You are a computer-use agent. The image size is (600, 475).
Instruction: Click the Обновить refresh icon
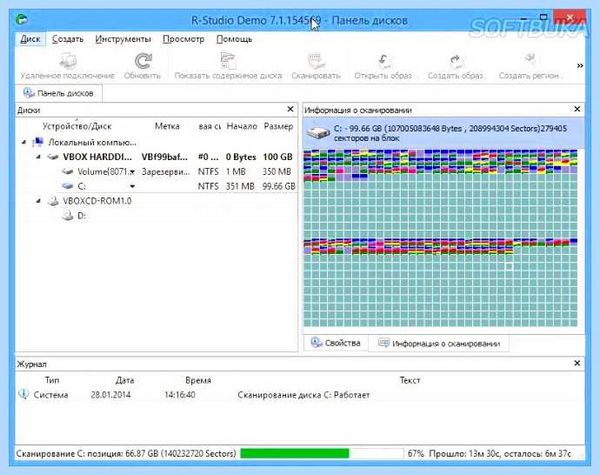point(143,61)
